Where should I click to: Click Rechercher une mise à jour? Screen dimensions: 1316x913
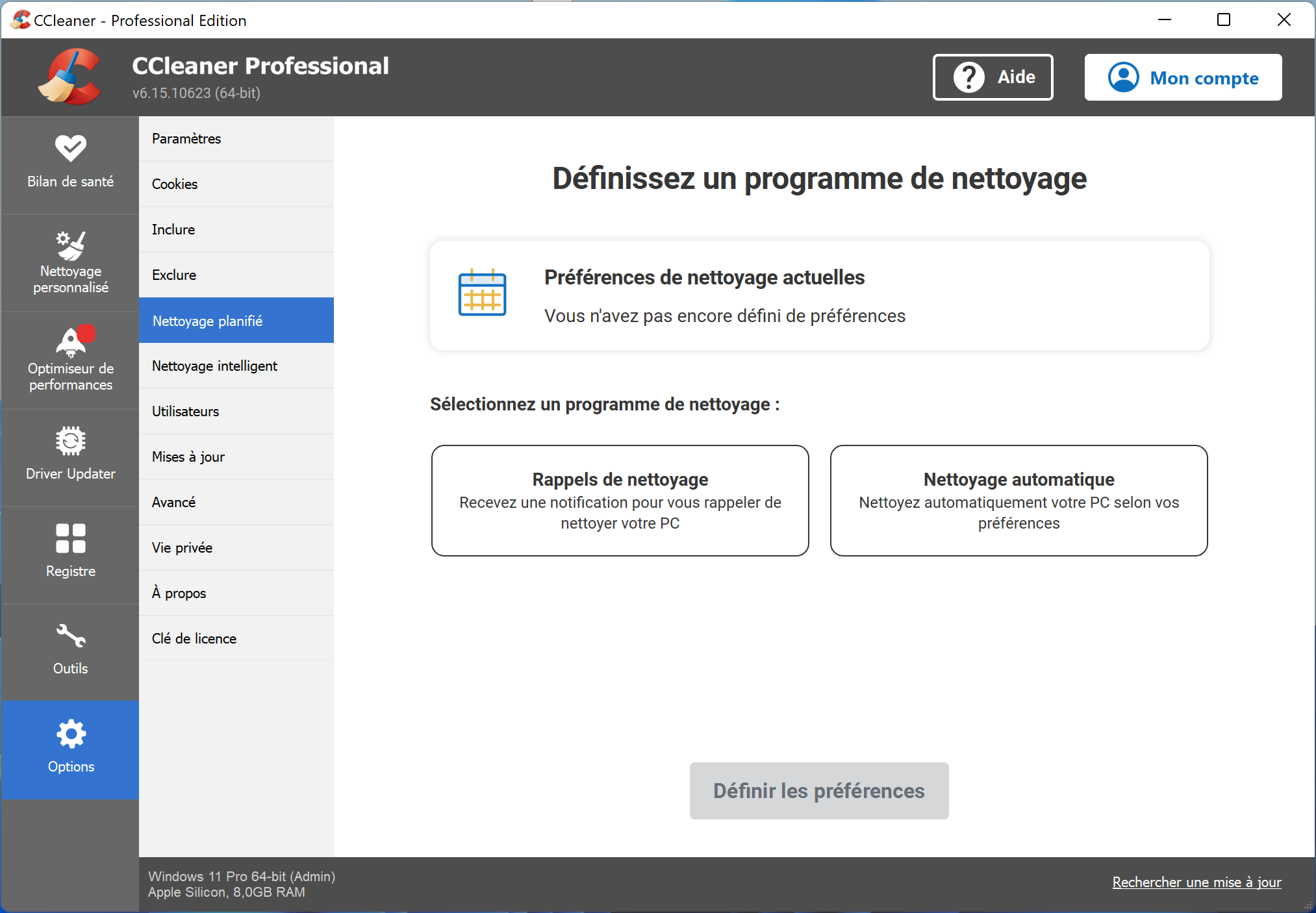(1196, 882)
